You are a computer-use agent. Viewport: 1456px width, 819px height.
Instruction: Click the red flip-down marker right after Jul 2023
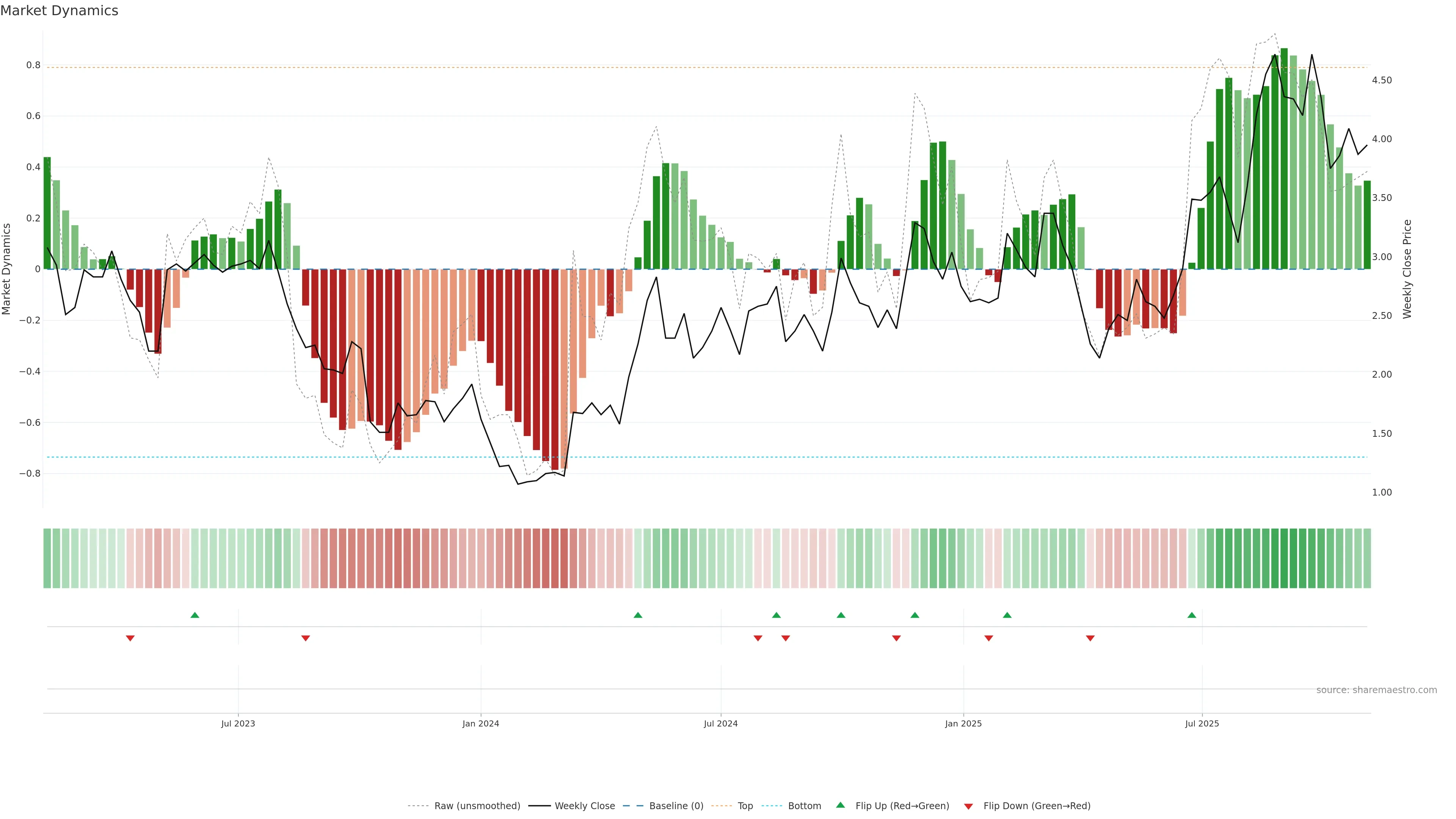(x=306, y=638)
